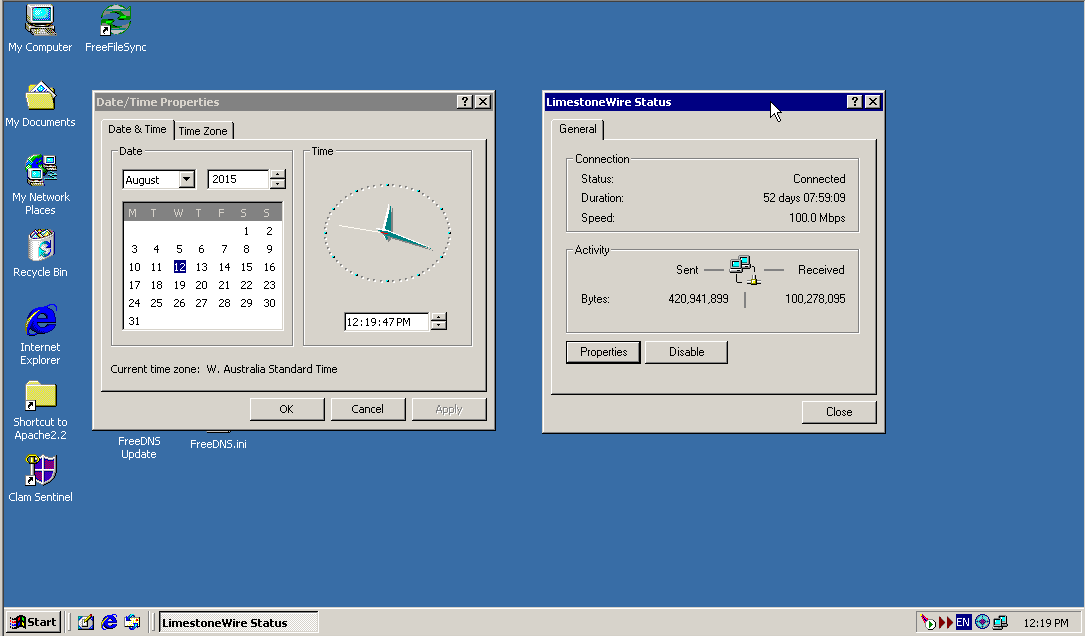Open the EN language indicator

[963, 622]
